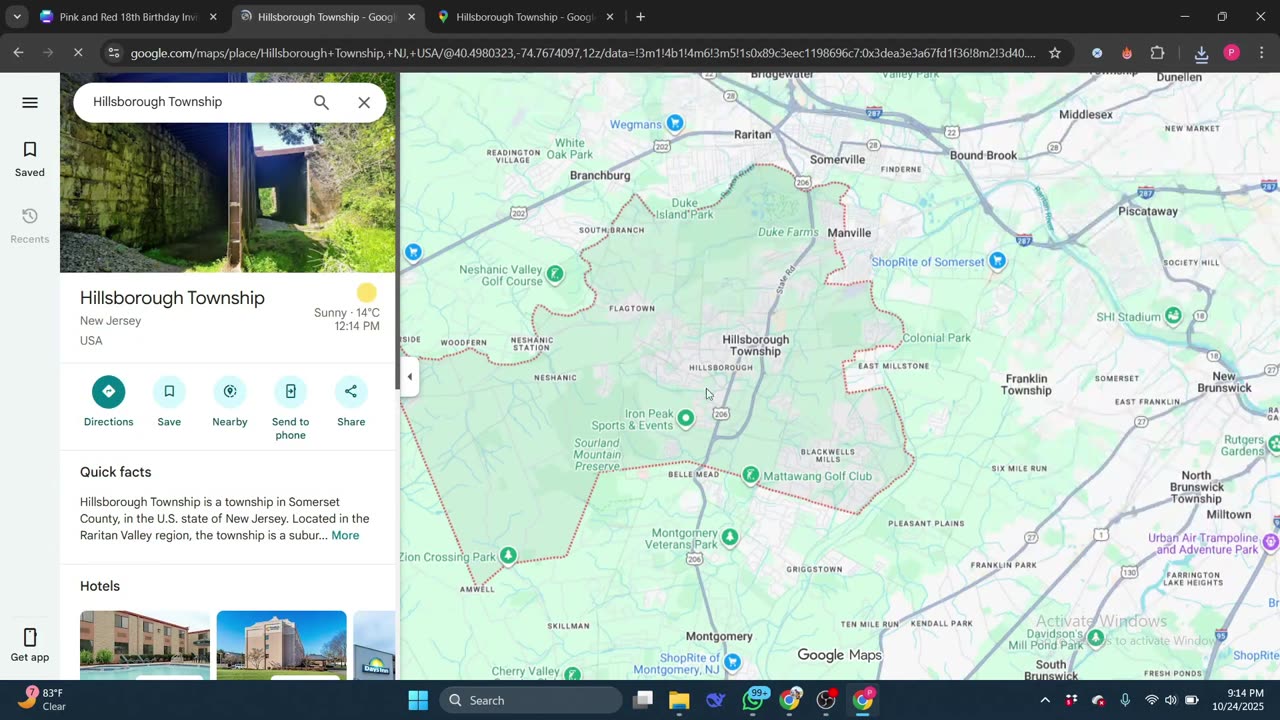Open File Explorer from the taskbar

tap(679, 700)
